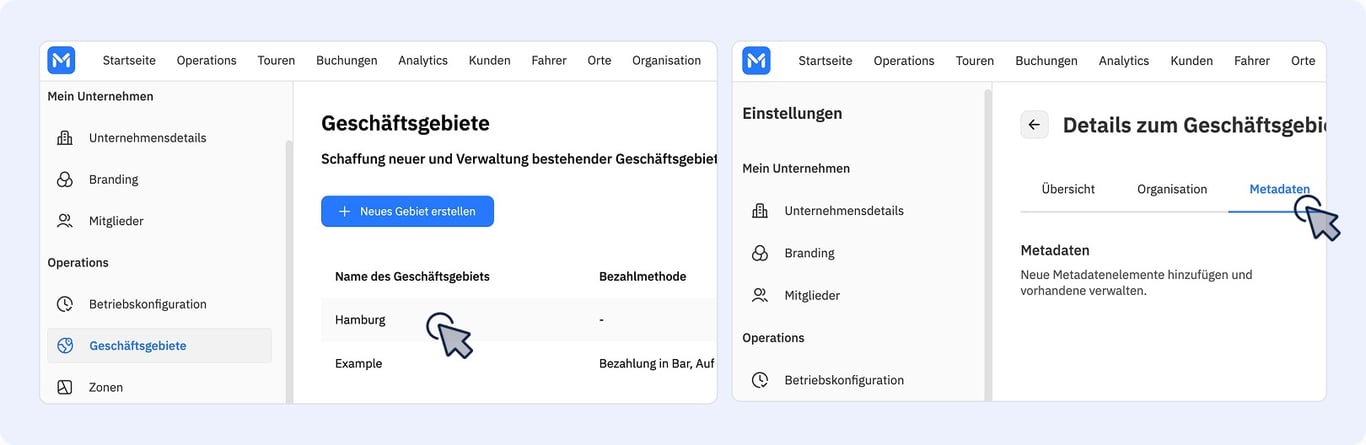Go back using the arrow button
Image resolution: width=1366 pixels, height=445 pixels.
[x=1034, y=125]
